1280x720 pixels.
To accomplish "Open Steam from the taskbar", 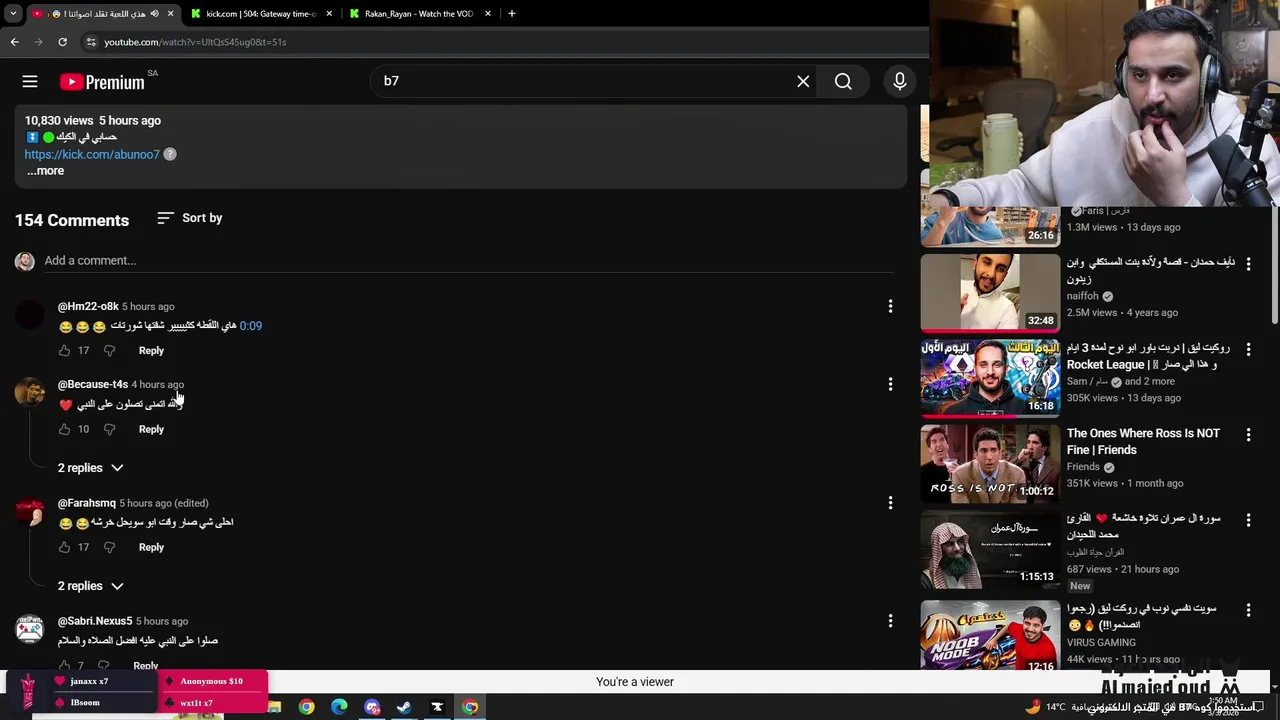I will pos(404,707).
